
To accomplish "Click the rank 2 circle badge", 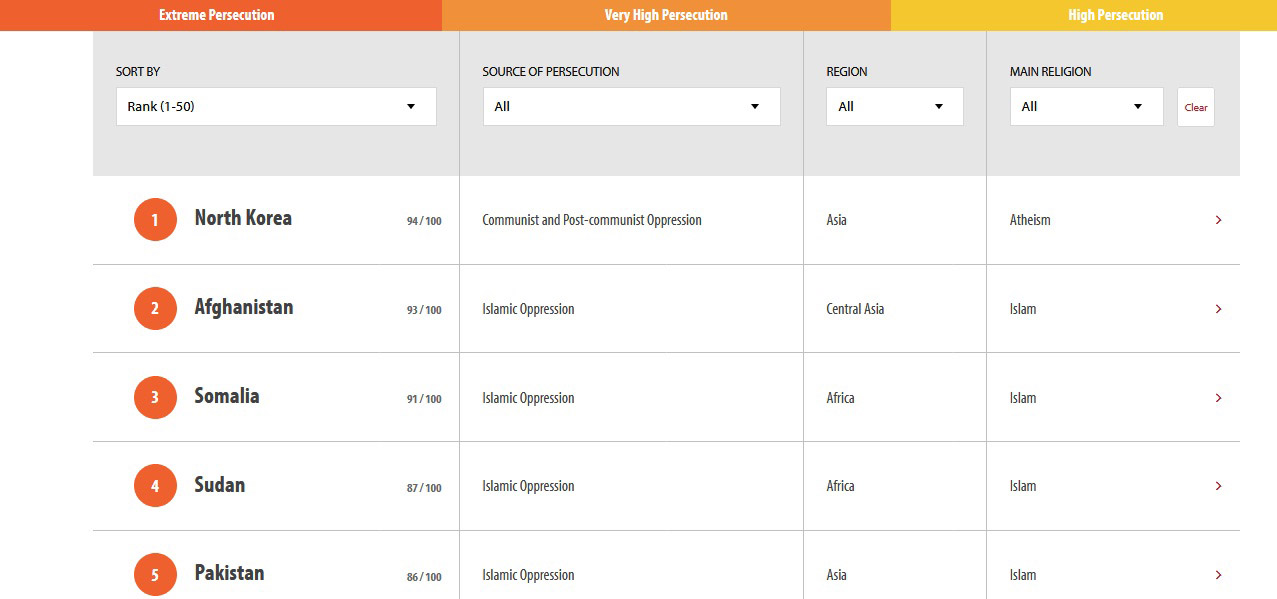I will click(x=155, y=309).
